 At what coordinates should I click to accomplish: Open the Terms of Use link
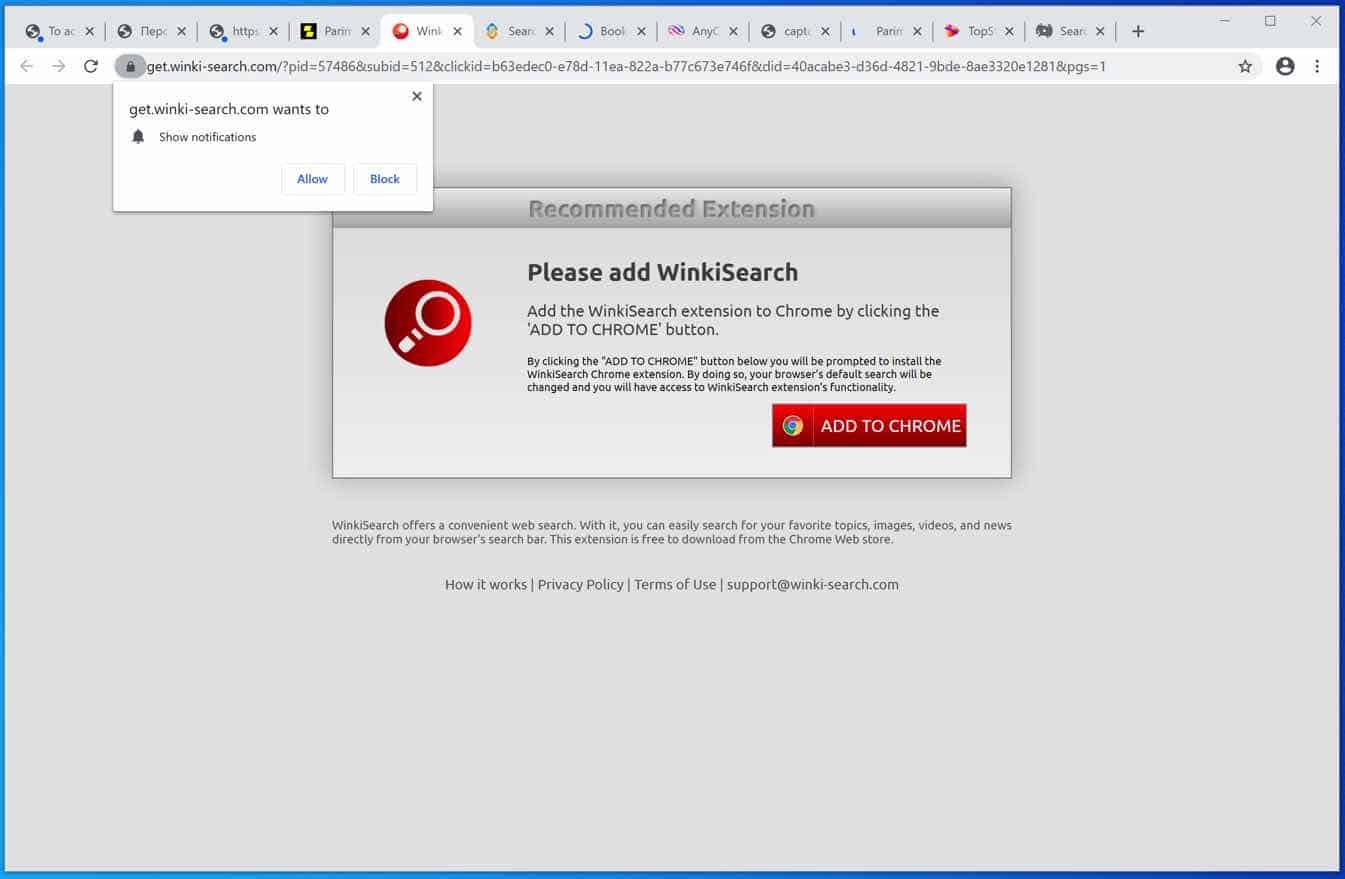click(x=675, y=585)
